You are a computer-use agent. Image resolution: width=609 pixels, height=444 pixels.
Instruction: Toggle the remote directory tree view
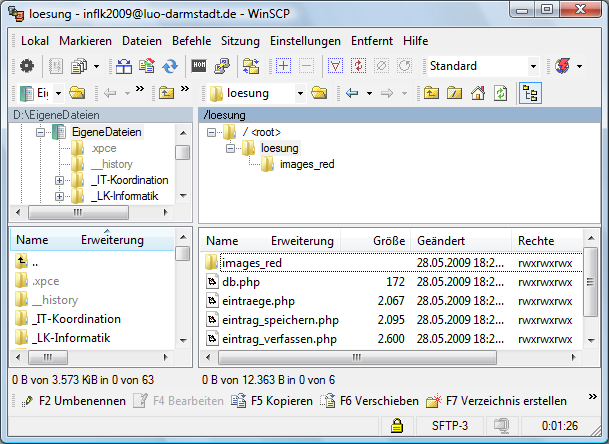pyautogui.click(x=530, y=93)
